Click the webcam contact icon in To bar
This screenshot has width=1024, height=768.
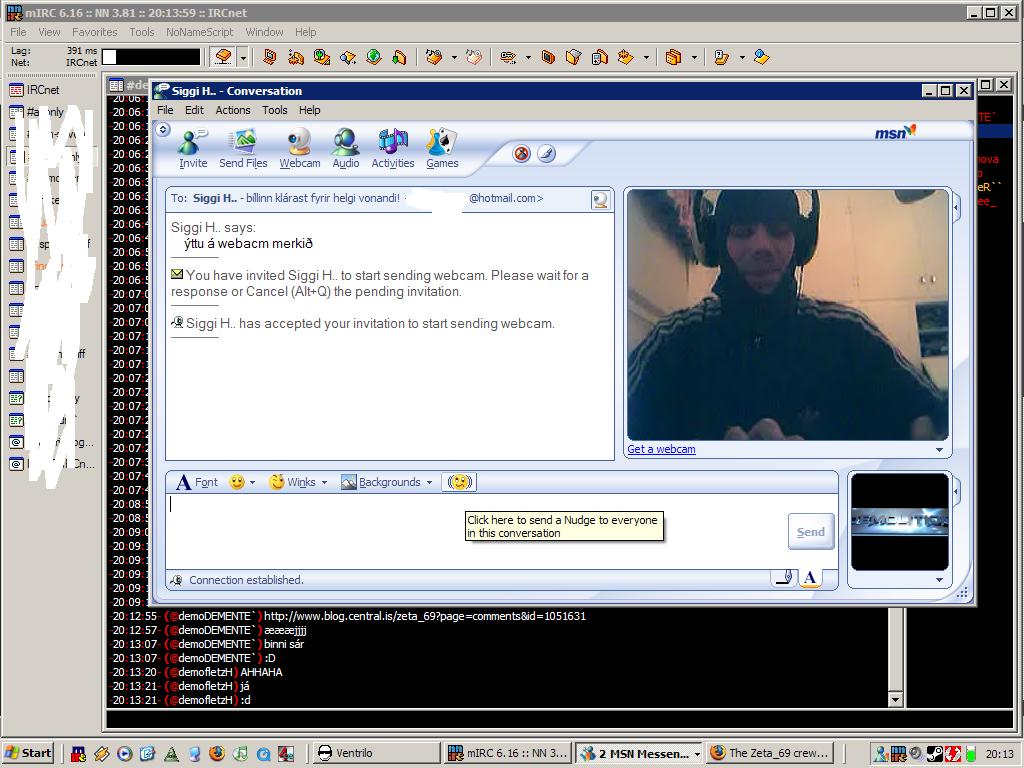pyautogui.click(x=600, y=199)
